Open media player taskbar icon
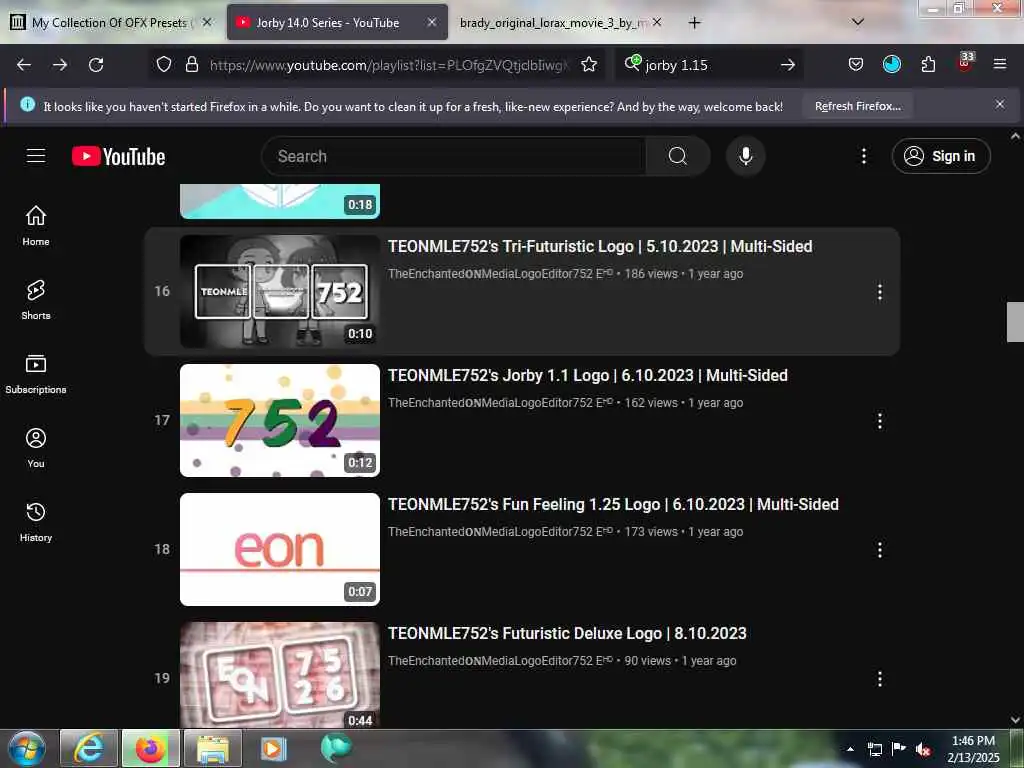This screenshot has height=768, width=1024. [274, 748]
